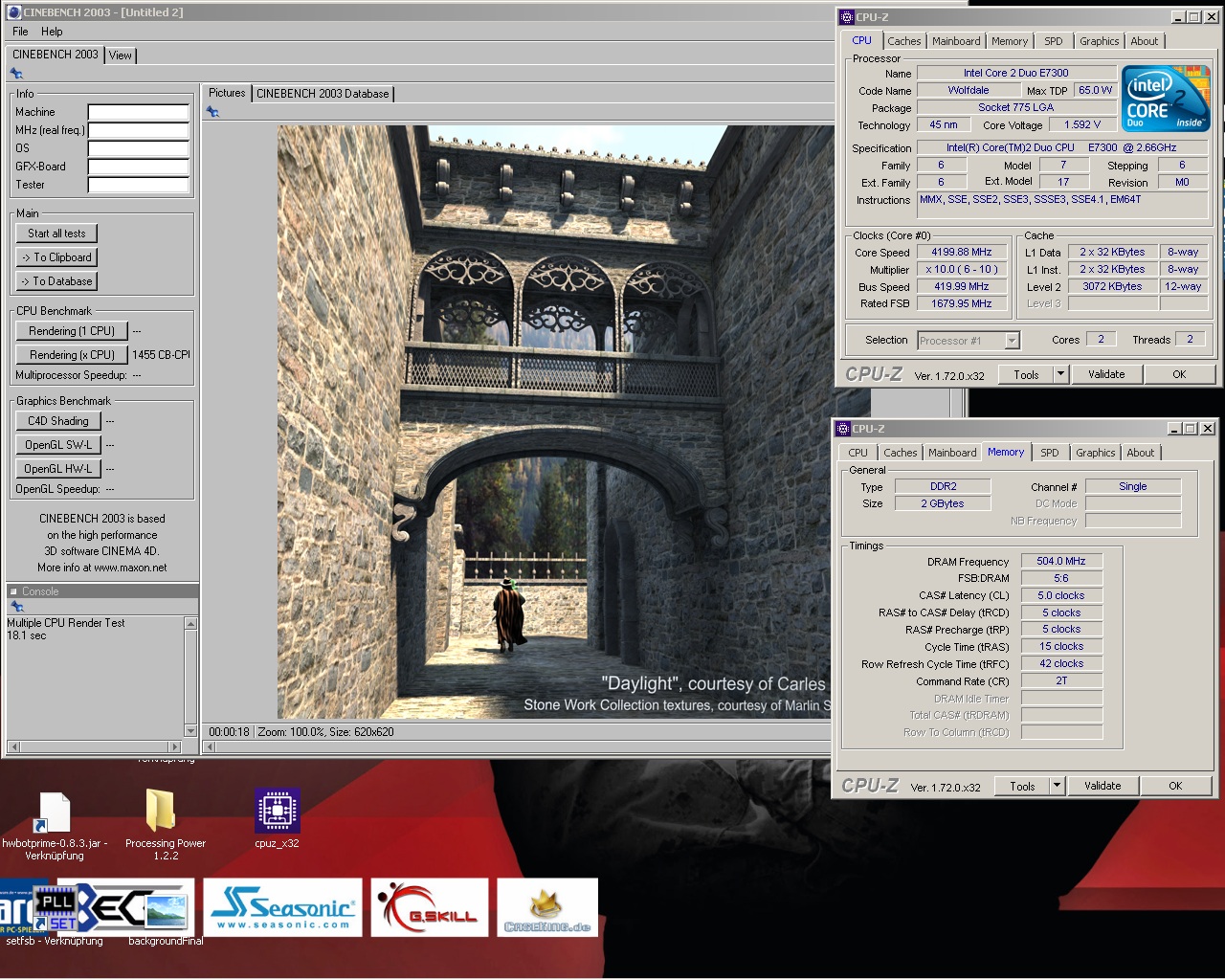Open the SPD tab in top CPU-Z window
Image resolution: width=1225 pixels, height=980 pixels.
pos(1053,41)
